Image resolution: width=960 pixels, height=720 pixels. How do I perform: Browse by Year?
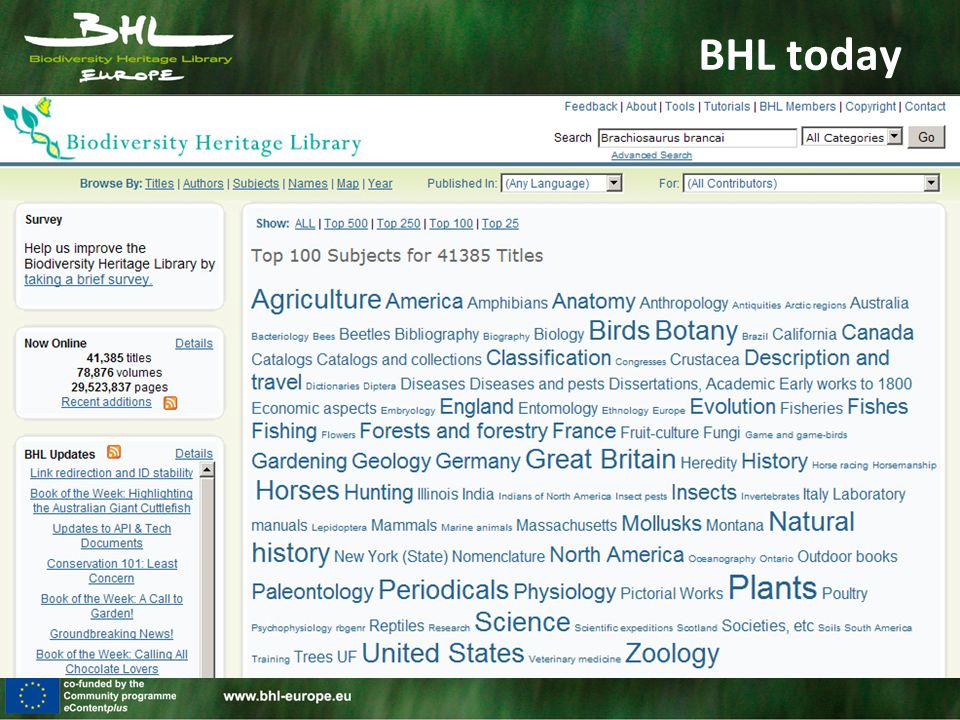point(380,184)
